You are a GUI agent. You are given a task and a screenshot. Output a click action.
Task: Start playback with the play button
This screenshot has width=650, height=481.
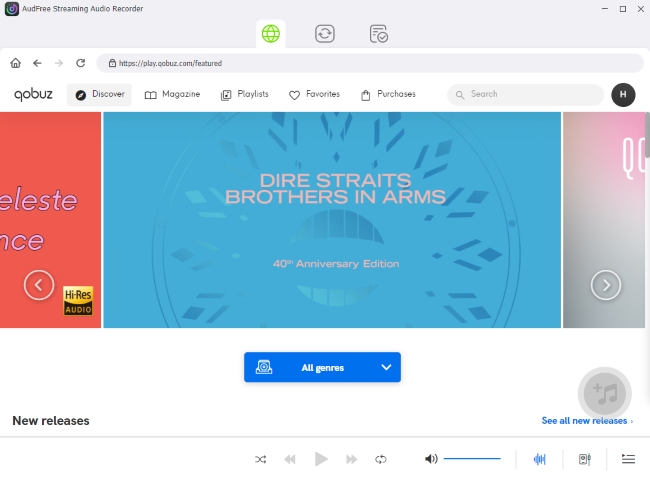point(321,459)
